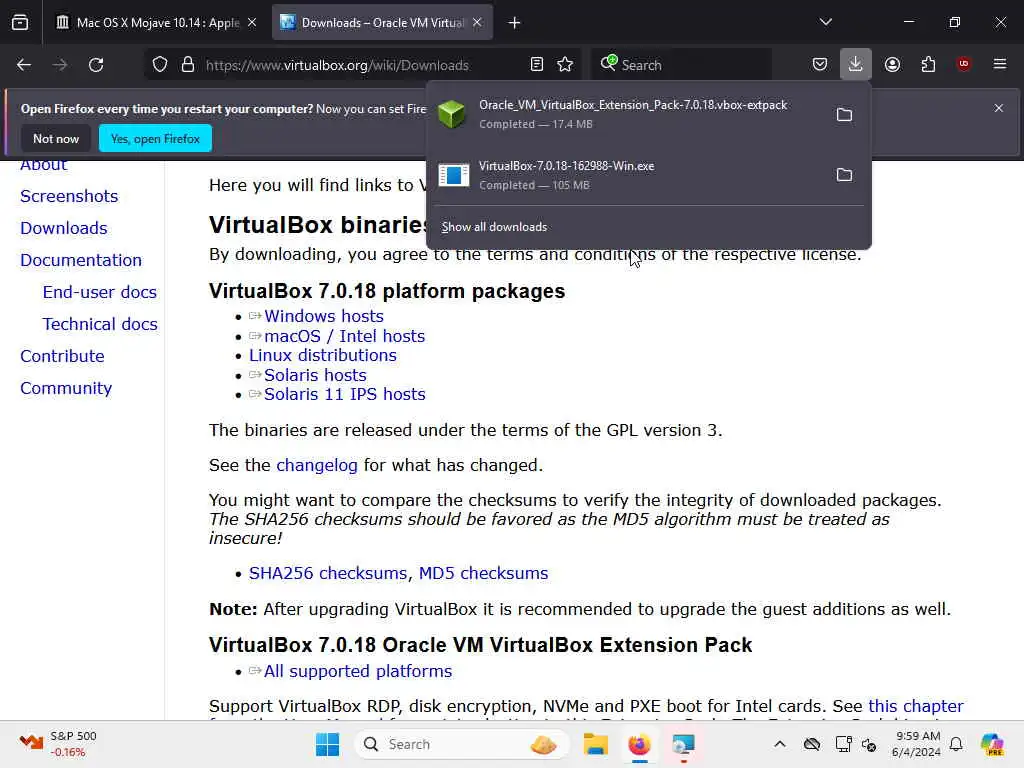Click the Firefox taskbar icon
This screenshot has width=1024, height=768.
pyautogui.click(x=639, y=744)
